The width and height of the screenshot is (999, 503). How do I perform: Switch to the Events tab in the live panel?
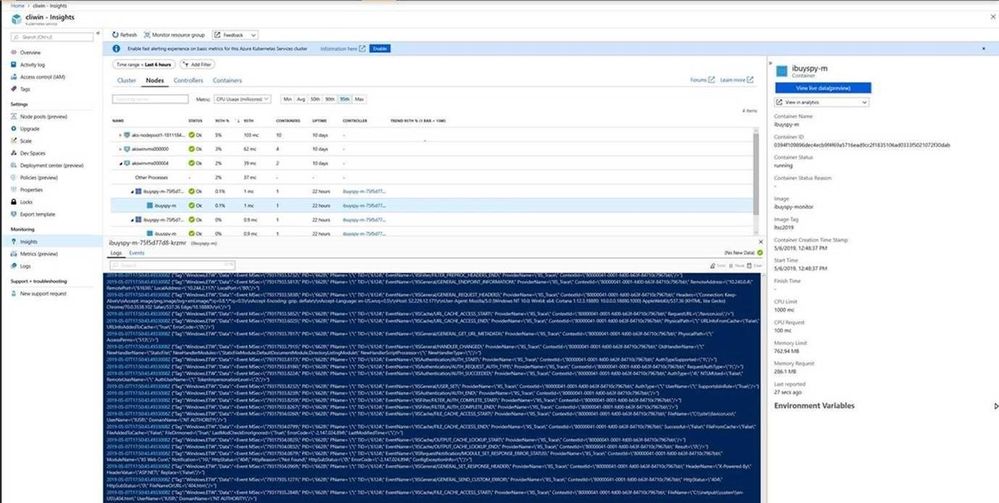(x=137, y=253)
